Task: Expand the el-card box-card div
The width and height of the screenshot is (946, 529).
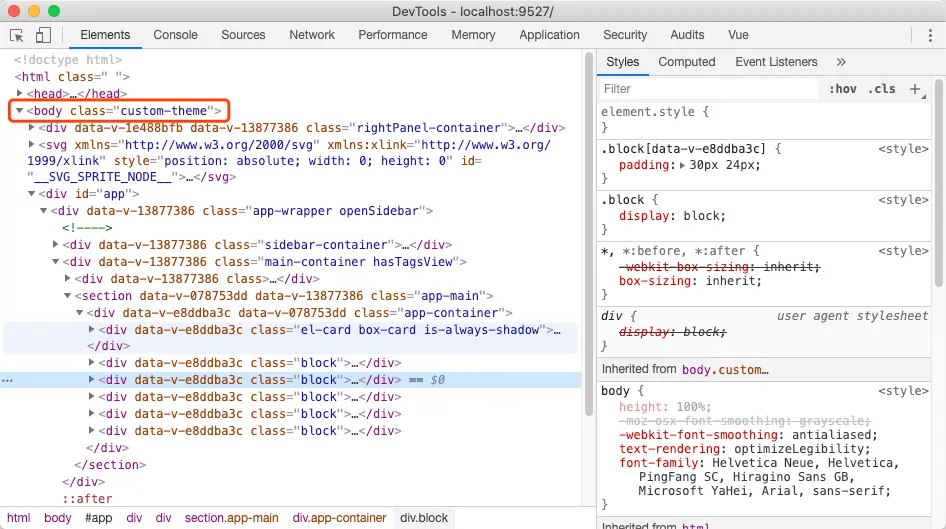Action: point(92,329)
